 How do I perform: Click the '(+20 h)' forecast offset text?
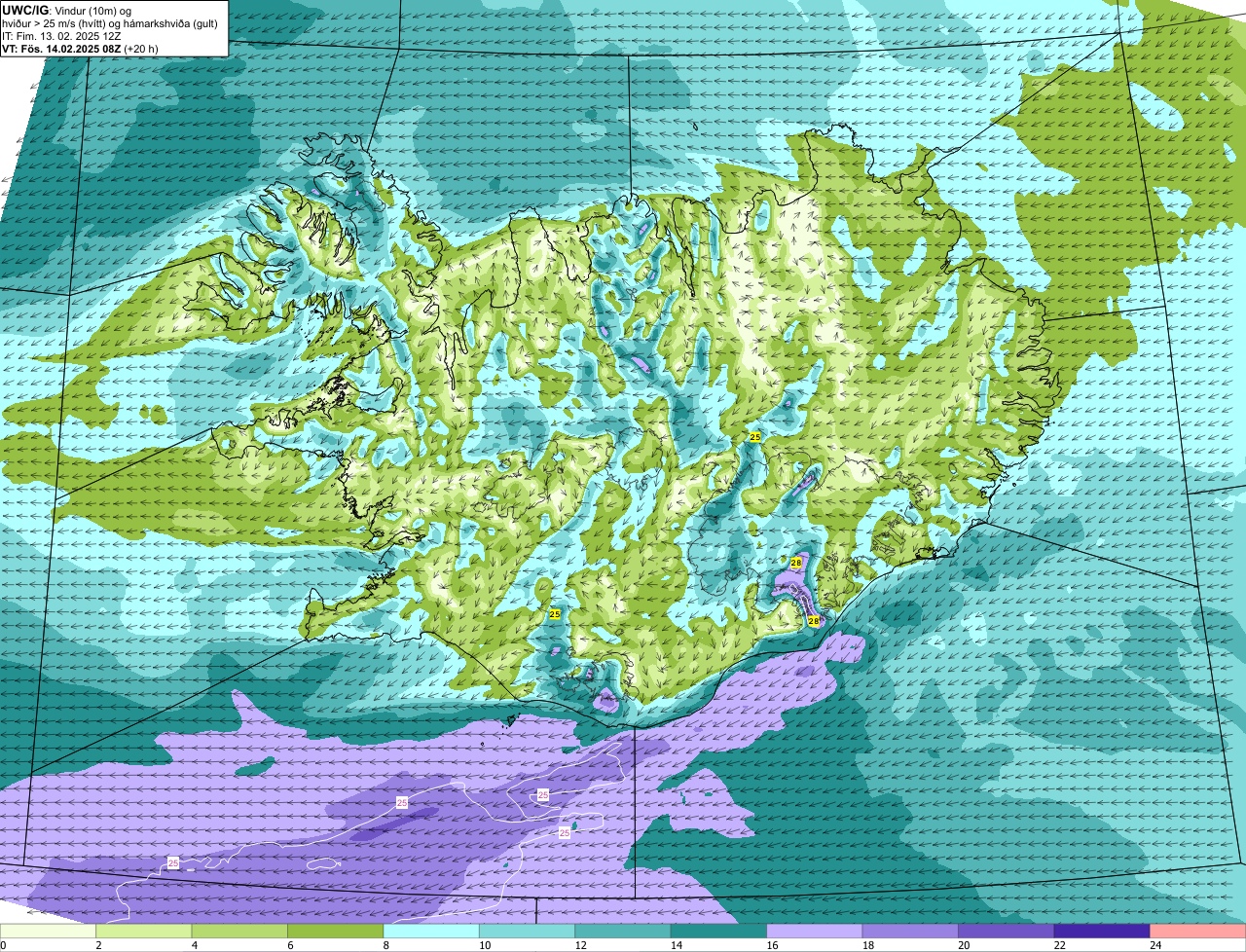pos(141,48)
